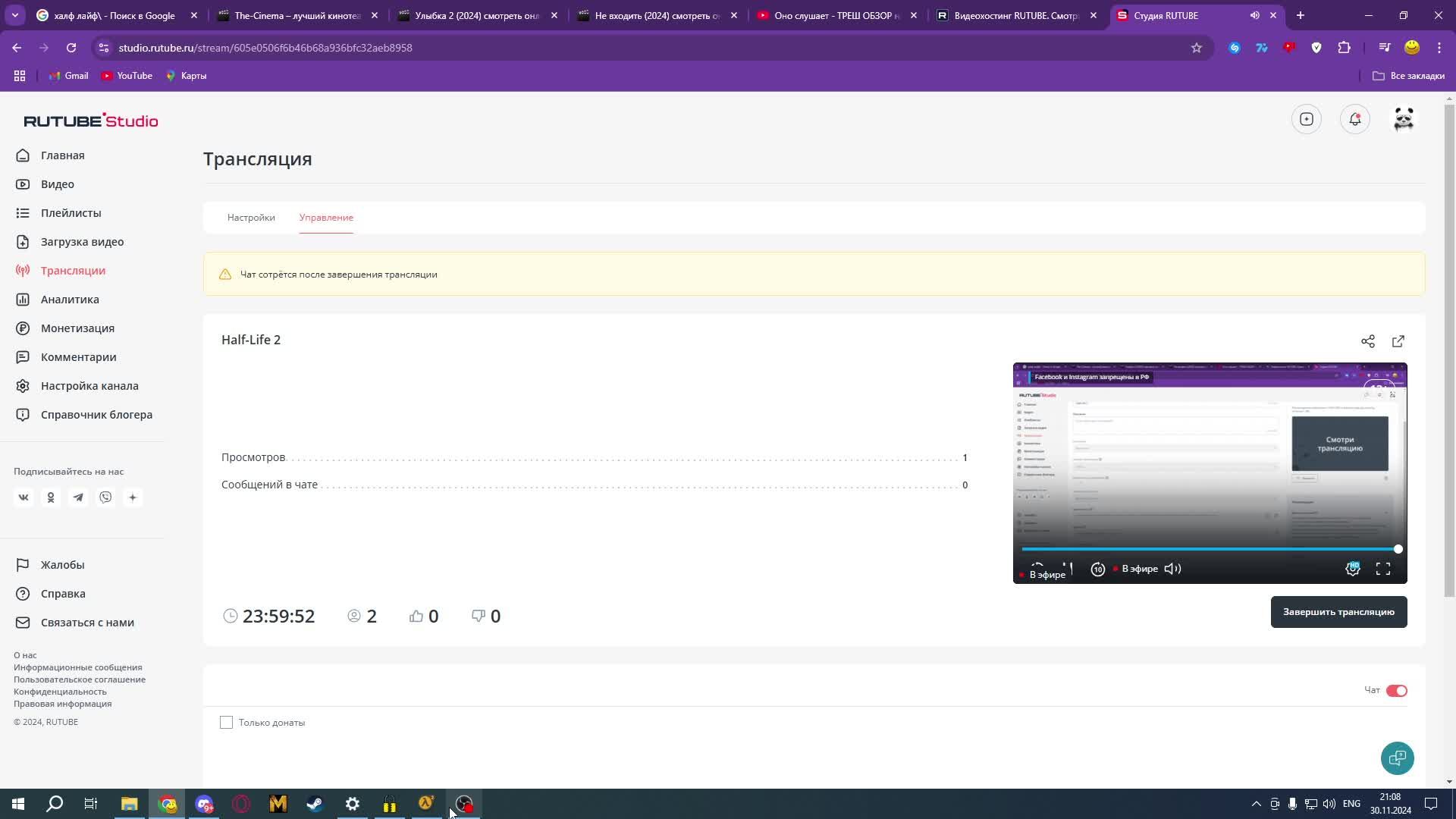Click the stream player progress bar
This screenshot has height=819, width=1456.
click(x=1210, y=549)
